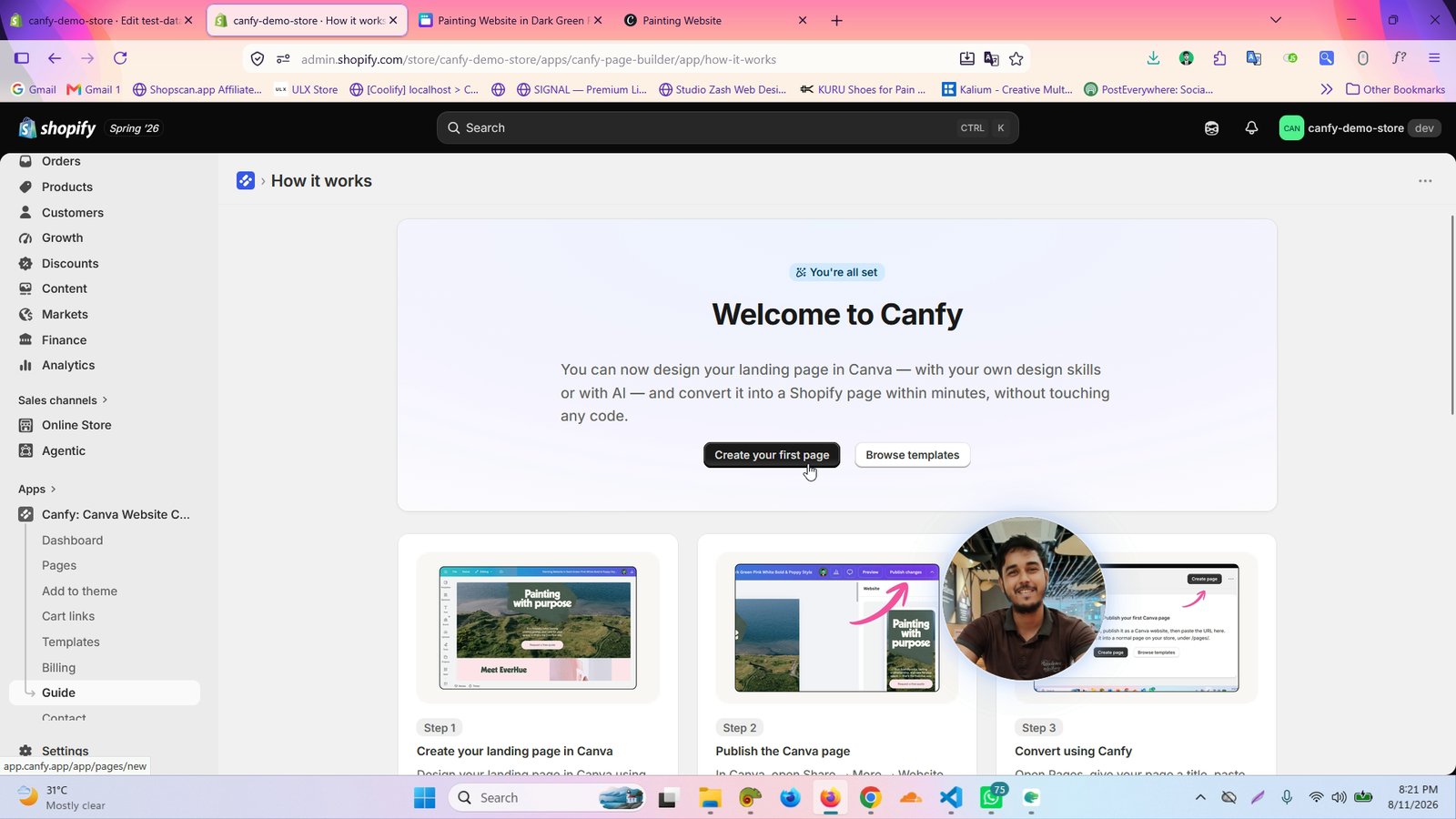Viewport: 1456px width, 819px height.
Task: Go back to the previous page
Action: (55, 58)
